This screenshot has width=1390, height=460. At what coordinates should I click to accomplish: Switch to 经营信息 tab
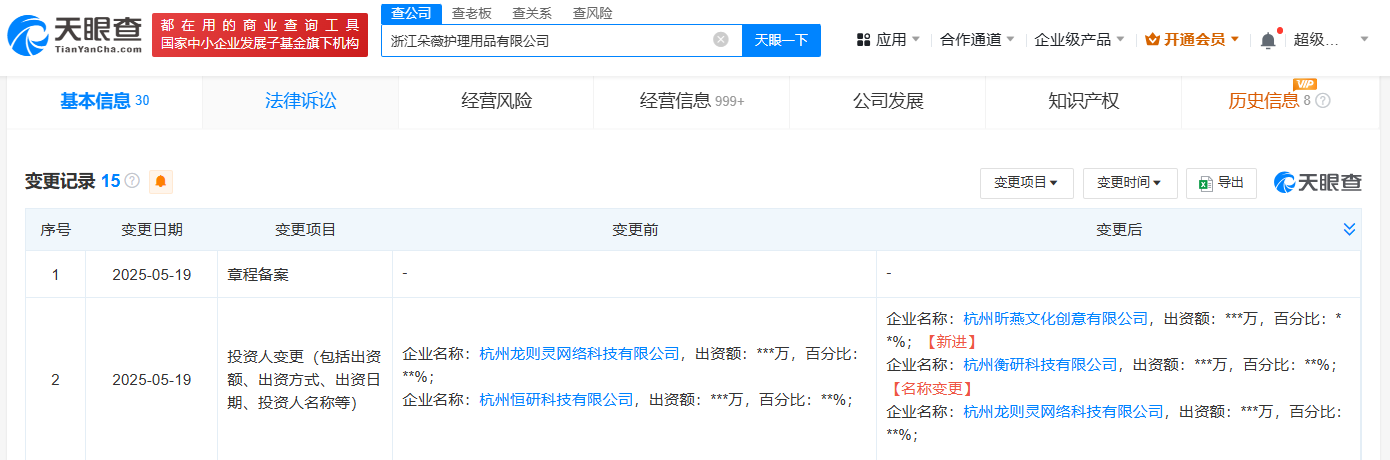(x=691, y=101)
